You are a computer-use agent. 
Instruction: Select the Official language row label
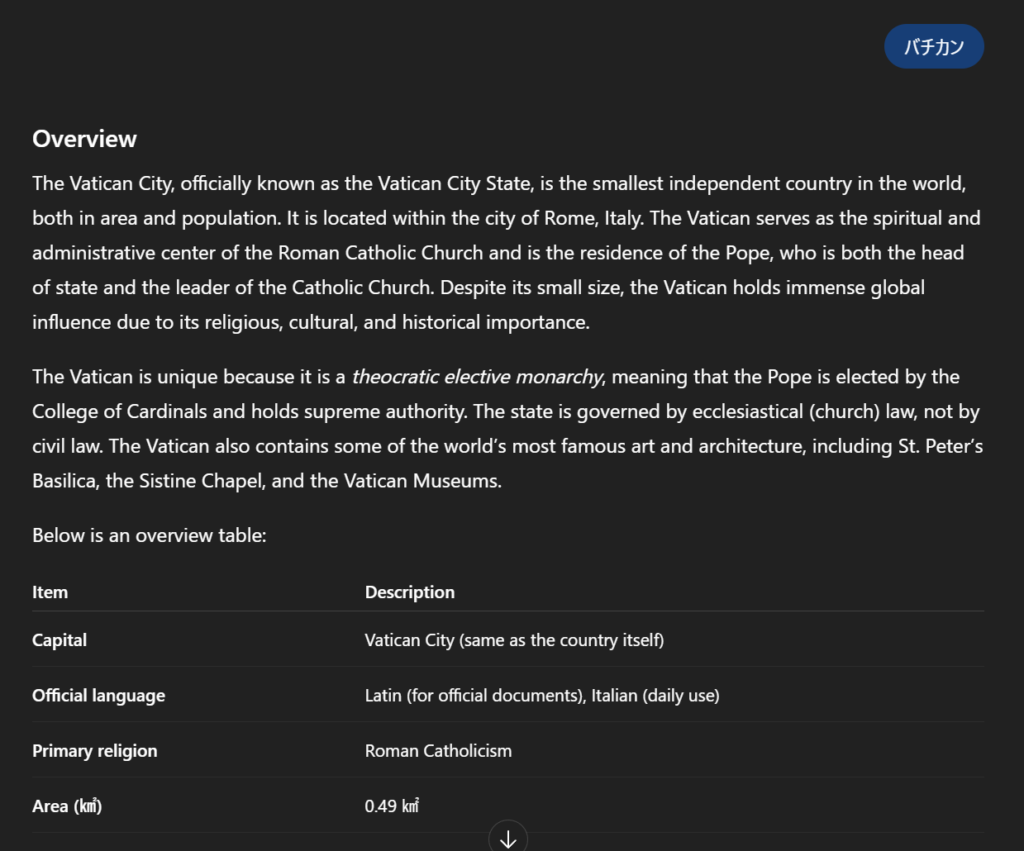tap(98, 696)
